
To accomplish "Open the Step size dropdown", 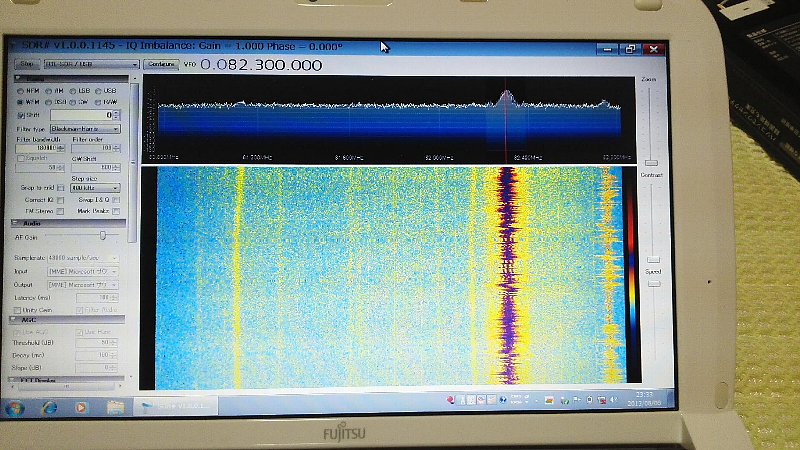I will [x=96, y=188].
